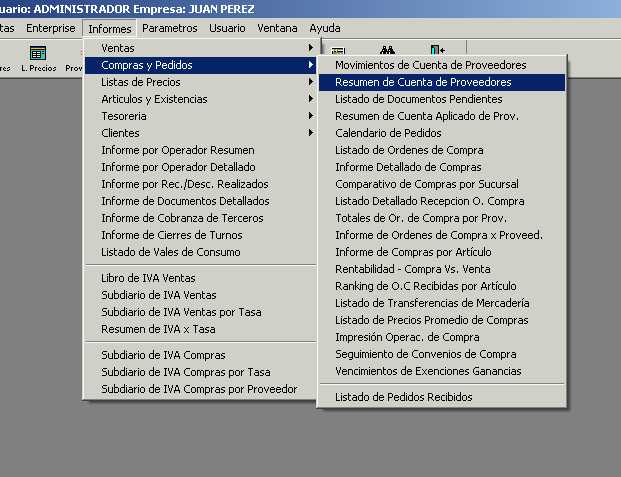Choose Comparativo de Compras por Sucursal

coord(442,184)
